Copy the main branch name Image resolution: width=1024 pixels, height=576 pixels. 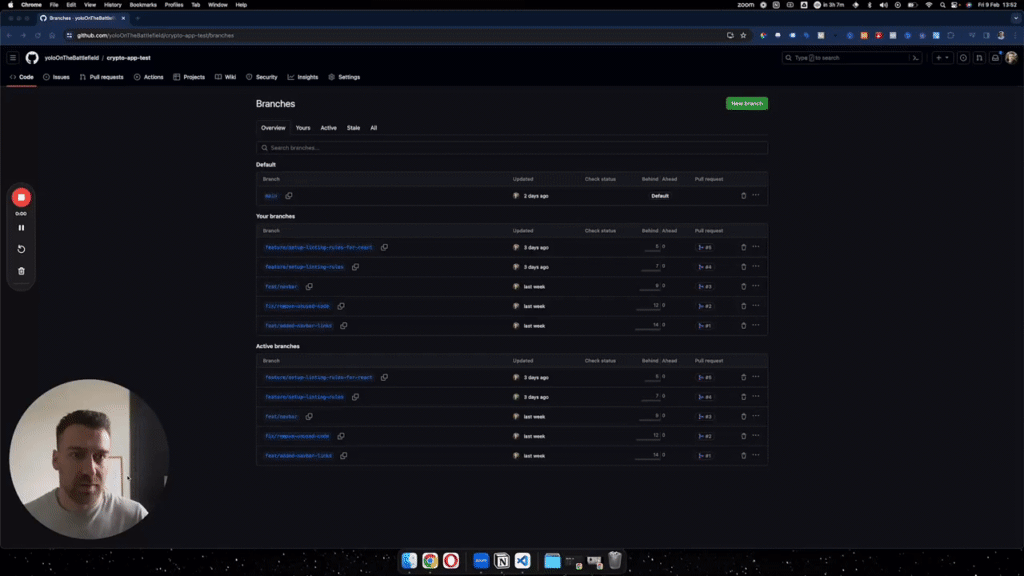pos(287,196)
